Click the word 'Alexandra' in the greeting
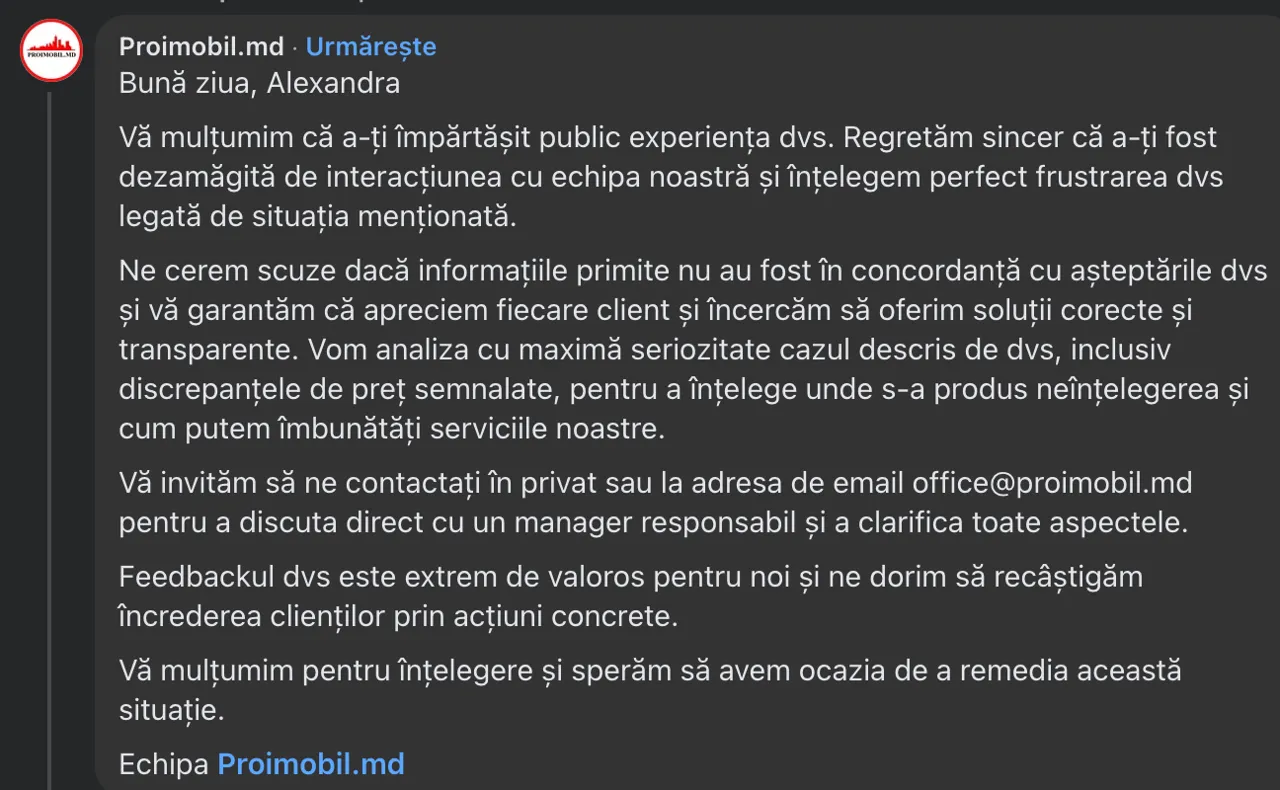The image size is (1280, 790). point(333,83)
